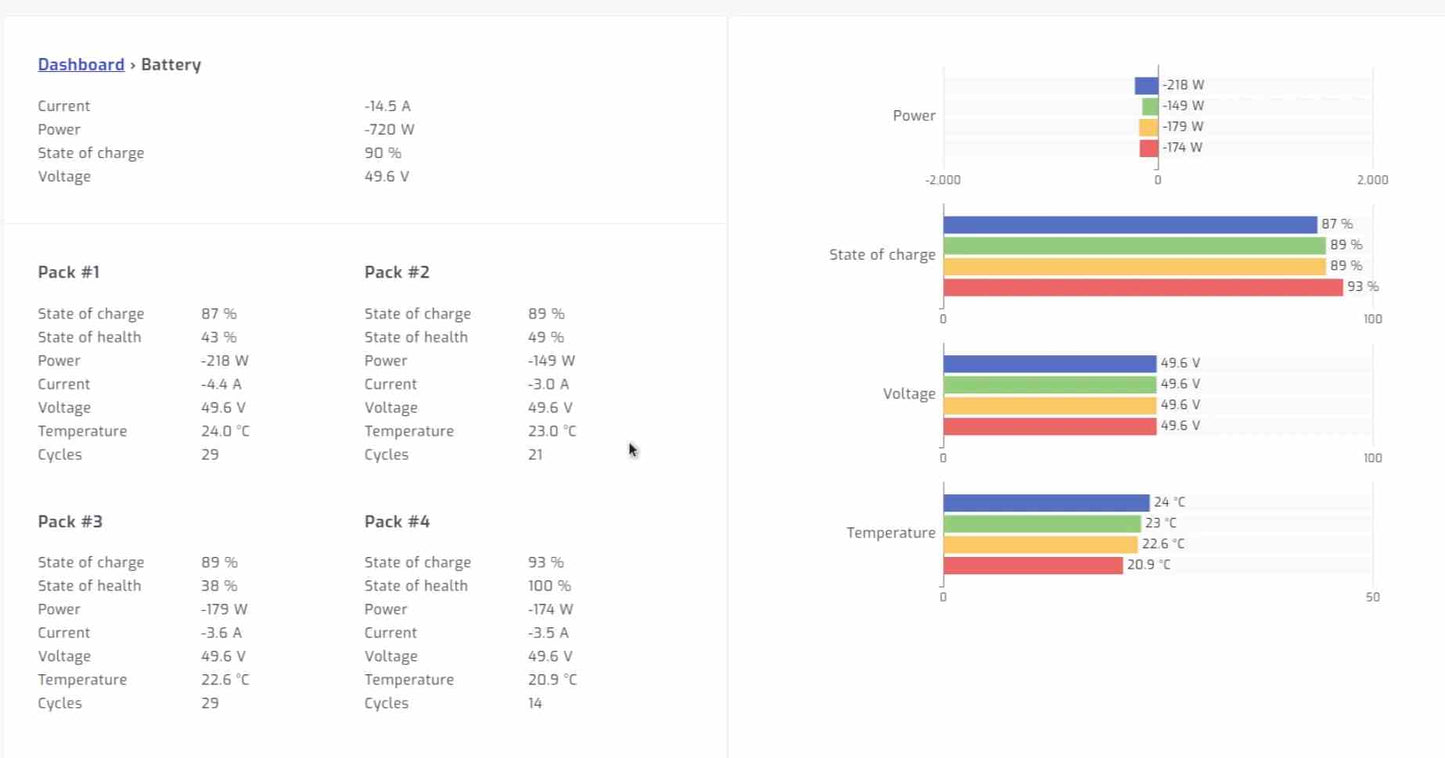Click the green Power bar showing -149 W
This screenshot has height=758, width=1445.
(x=1151, y=106)
